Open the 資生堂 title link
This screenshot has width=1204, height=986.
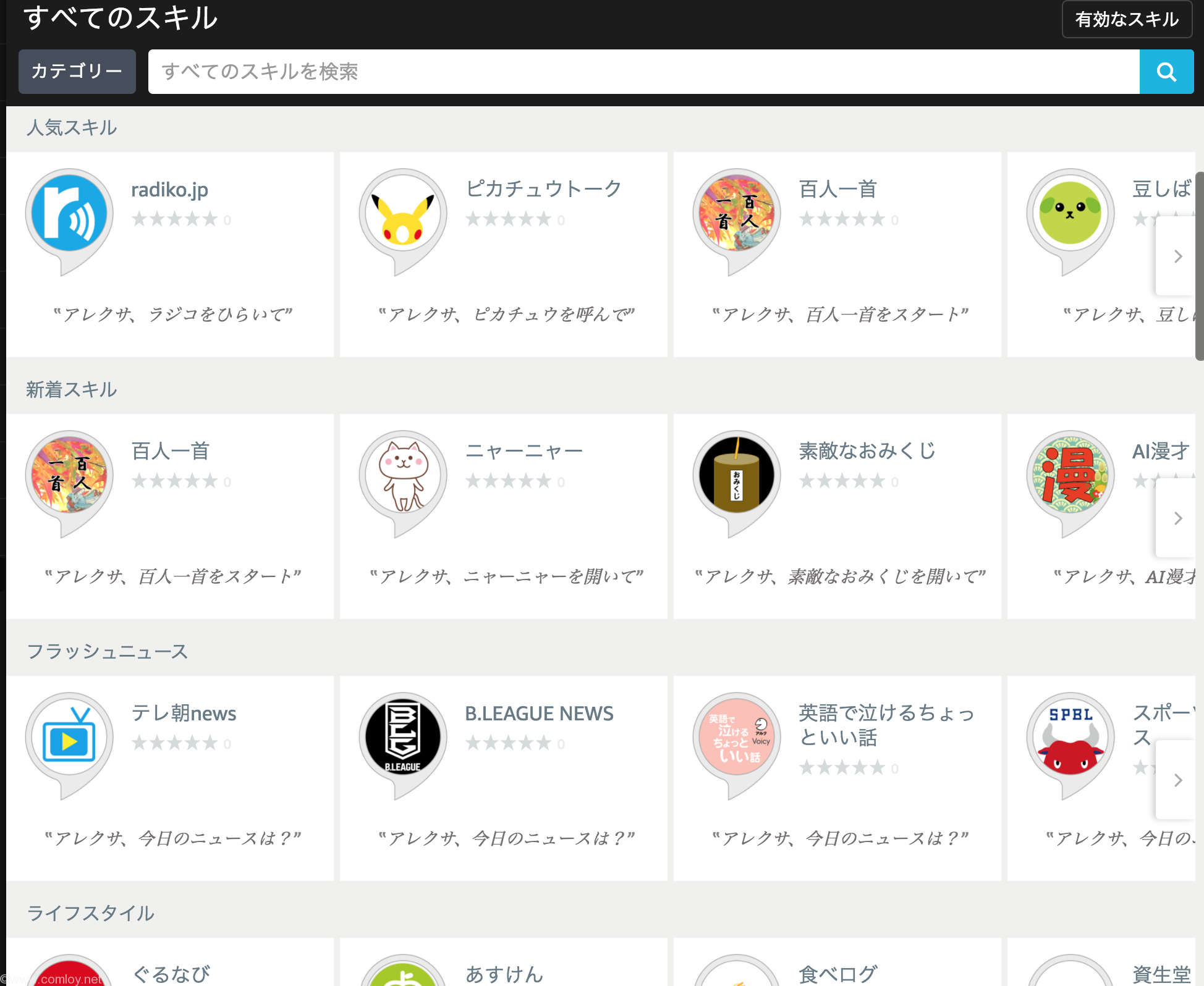click(1161, 974)
